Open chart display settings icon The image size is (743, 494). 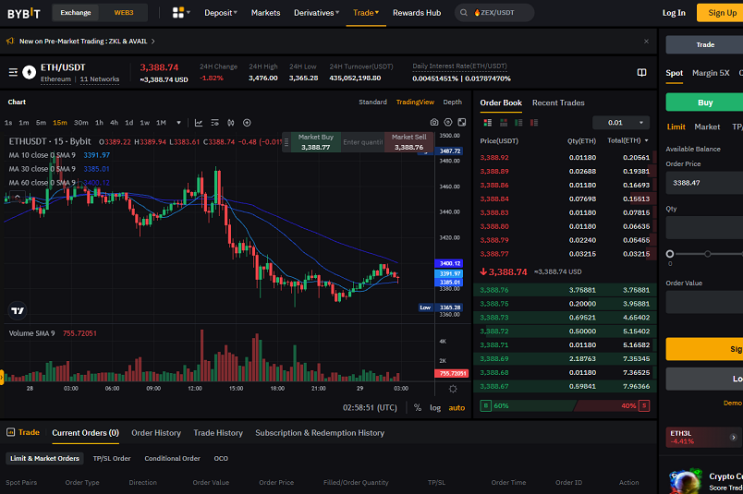tap(215, 123)
